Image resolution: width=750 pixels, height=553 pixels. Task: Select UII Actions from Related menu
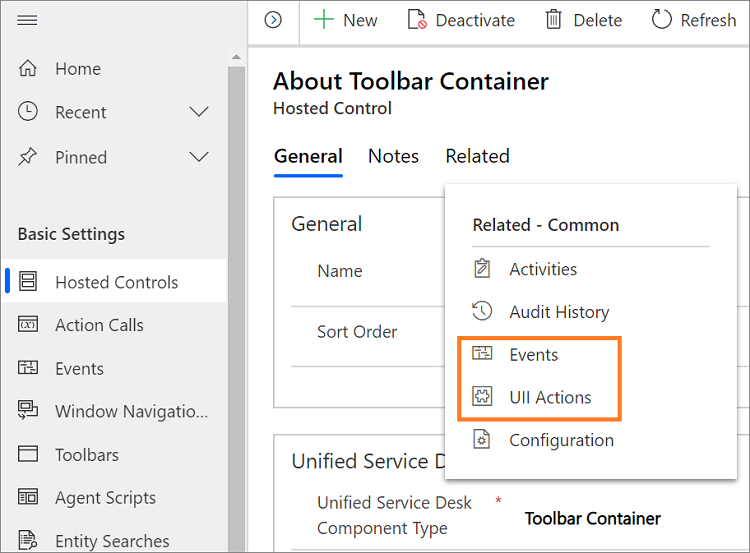coord(550,397)
